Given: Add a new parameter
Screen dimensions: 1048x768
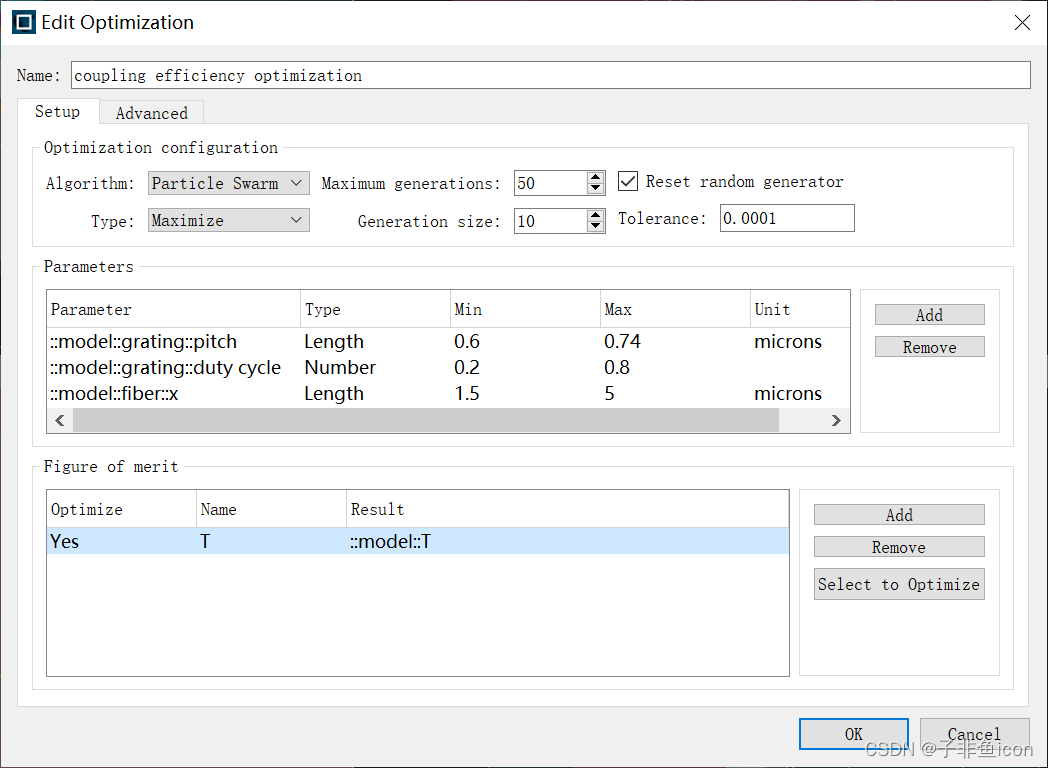Looking at the screenshot, I should [x=930, y=315].
